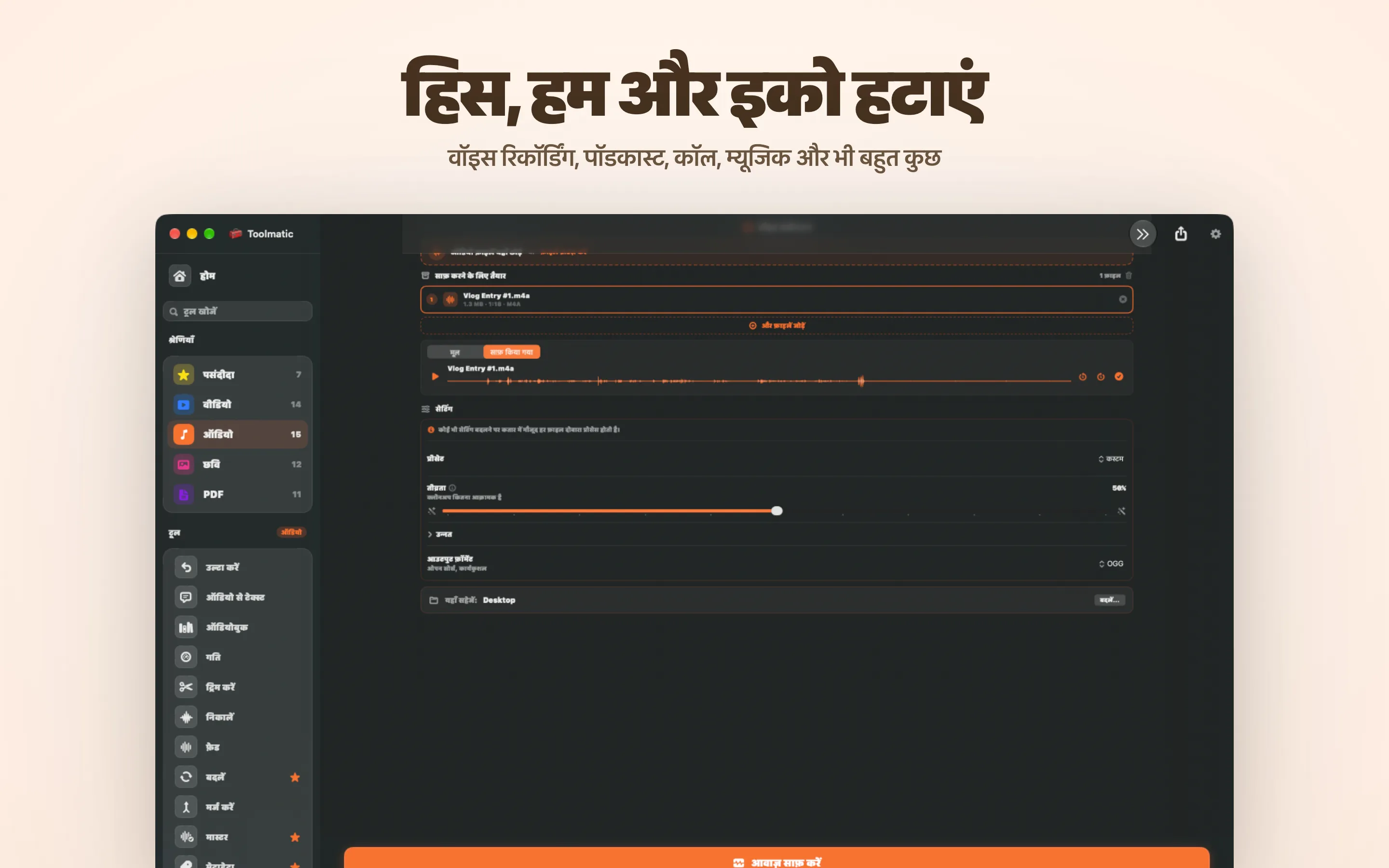Remove Vlog Entry #1.m4a from queue
Screen dimensions: 1389x868
pyautogui.click(x=1123, y=299)
